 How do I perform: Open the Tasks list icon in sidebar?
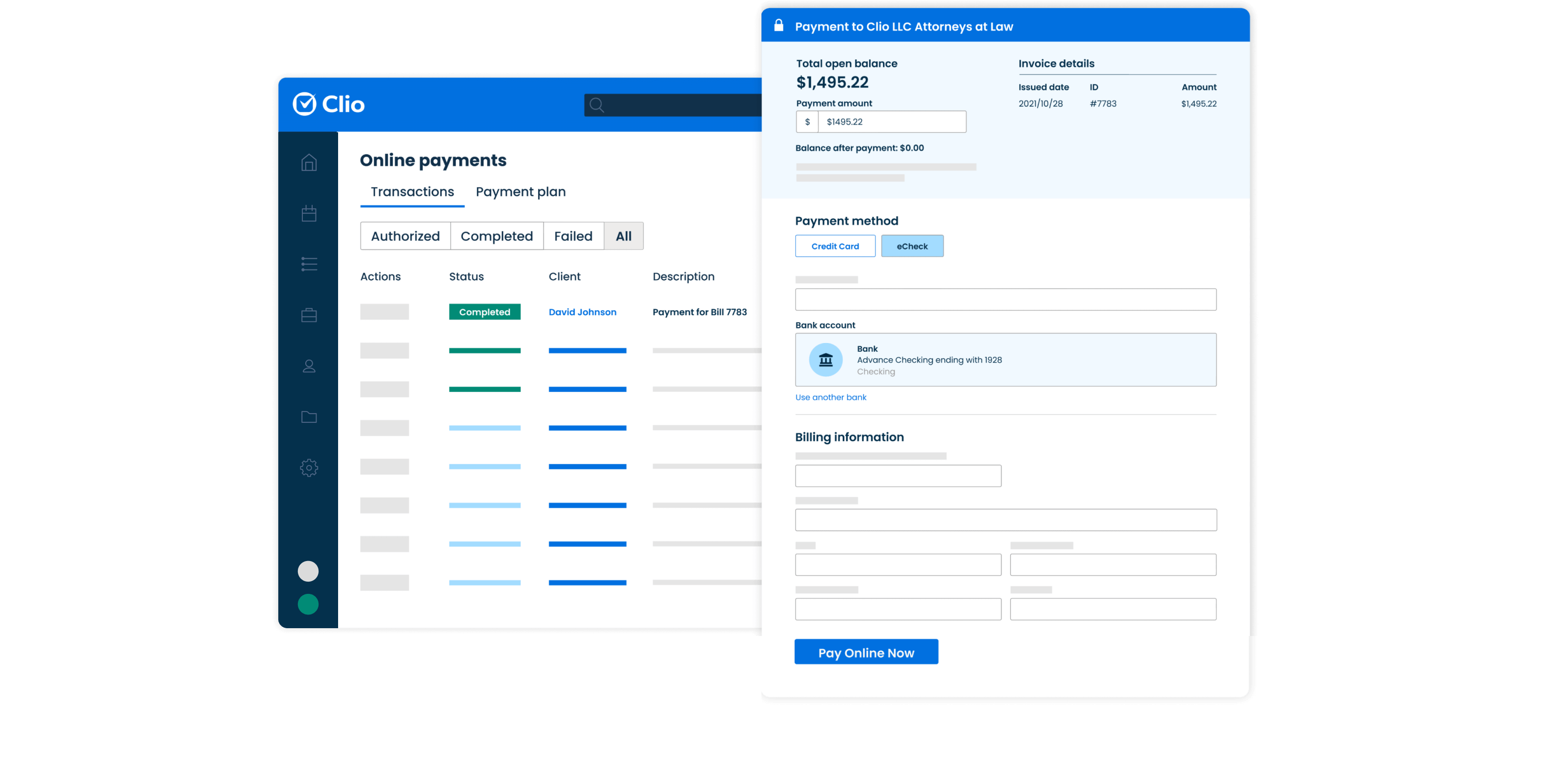(x=309, y=264)
